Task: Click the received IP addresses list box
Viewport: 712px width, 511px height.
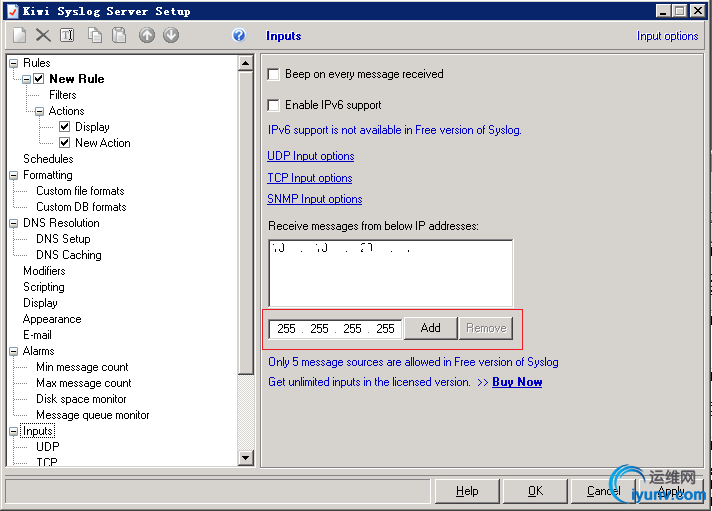Action: coord(391,273)
